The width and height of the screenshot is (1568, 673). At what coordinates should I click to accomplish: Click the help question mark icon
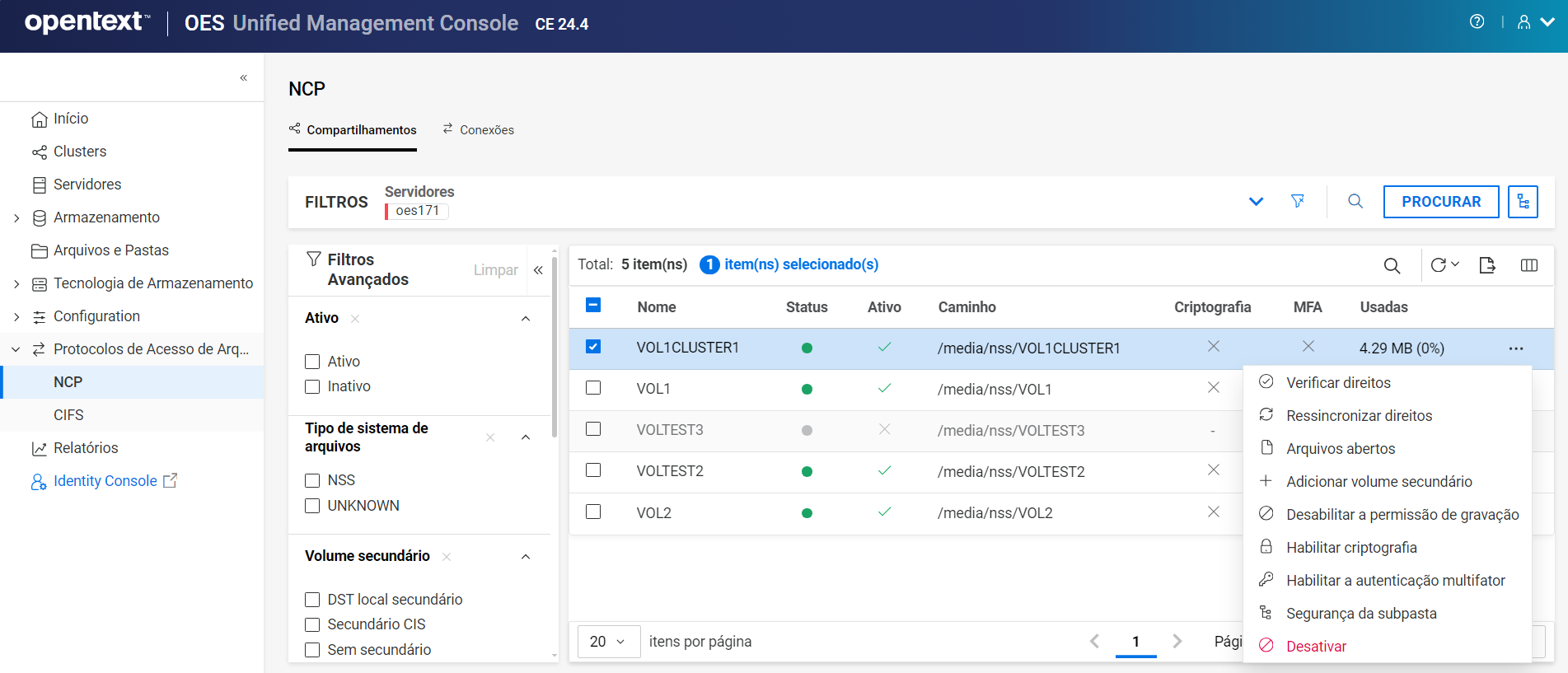(1477, 22)
